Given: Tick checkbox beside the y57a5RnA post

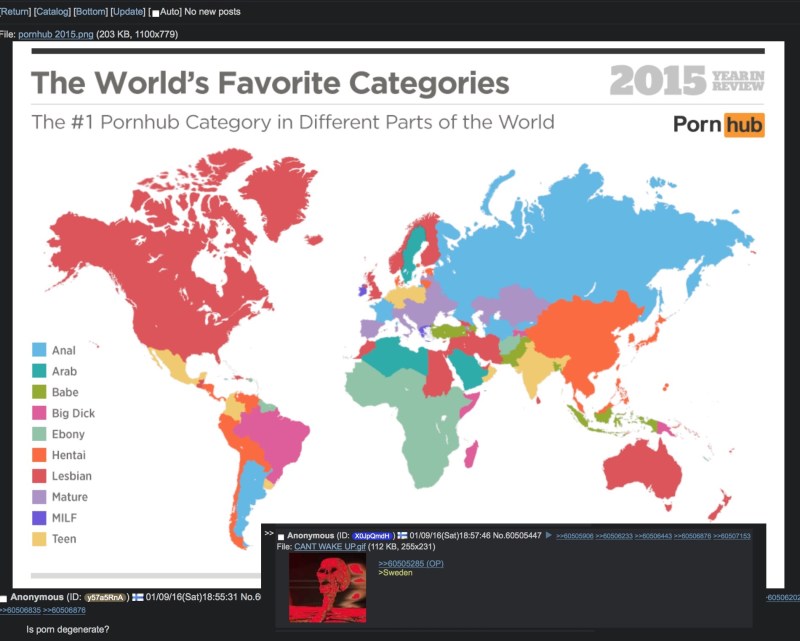Looking at the screenshot, I should [4, 598].
